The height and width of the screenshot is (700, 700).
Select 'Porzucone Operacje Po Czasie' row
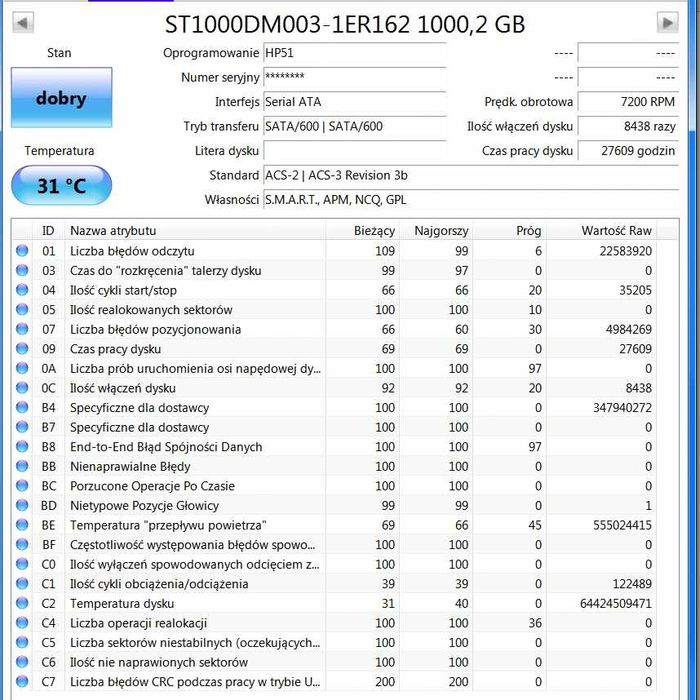[334, 486]
